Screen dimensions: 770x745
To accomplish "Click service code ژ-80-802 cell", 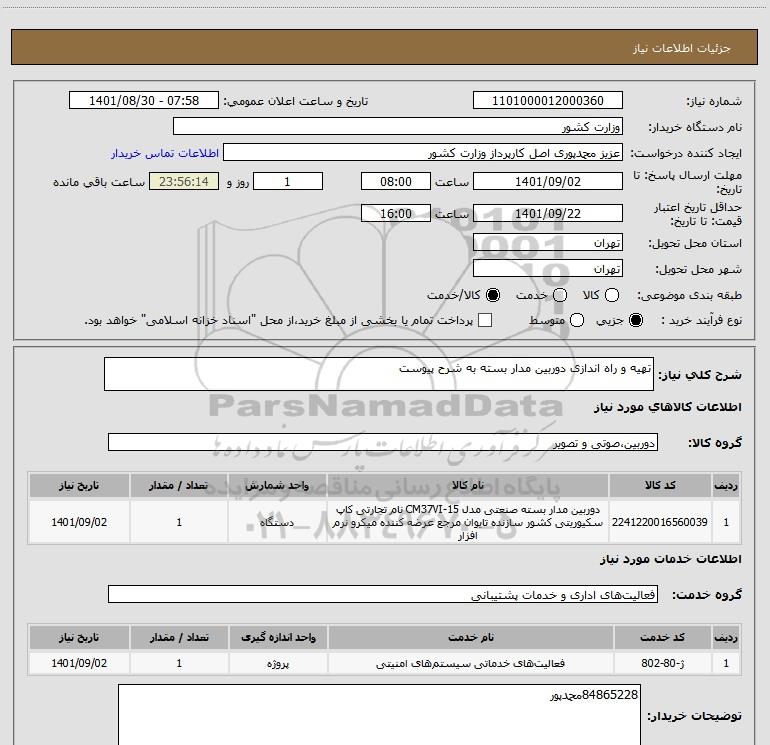I will [x=662, y=663].
